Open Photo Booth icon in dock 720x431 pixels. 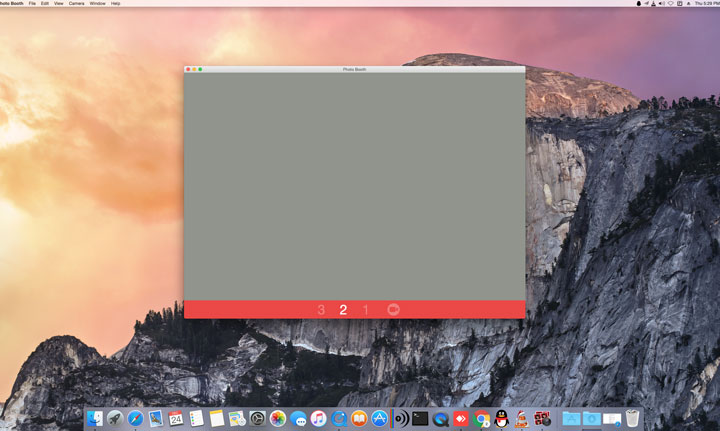542,419
